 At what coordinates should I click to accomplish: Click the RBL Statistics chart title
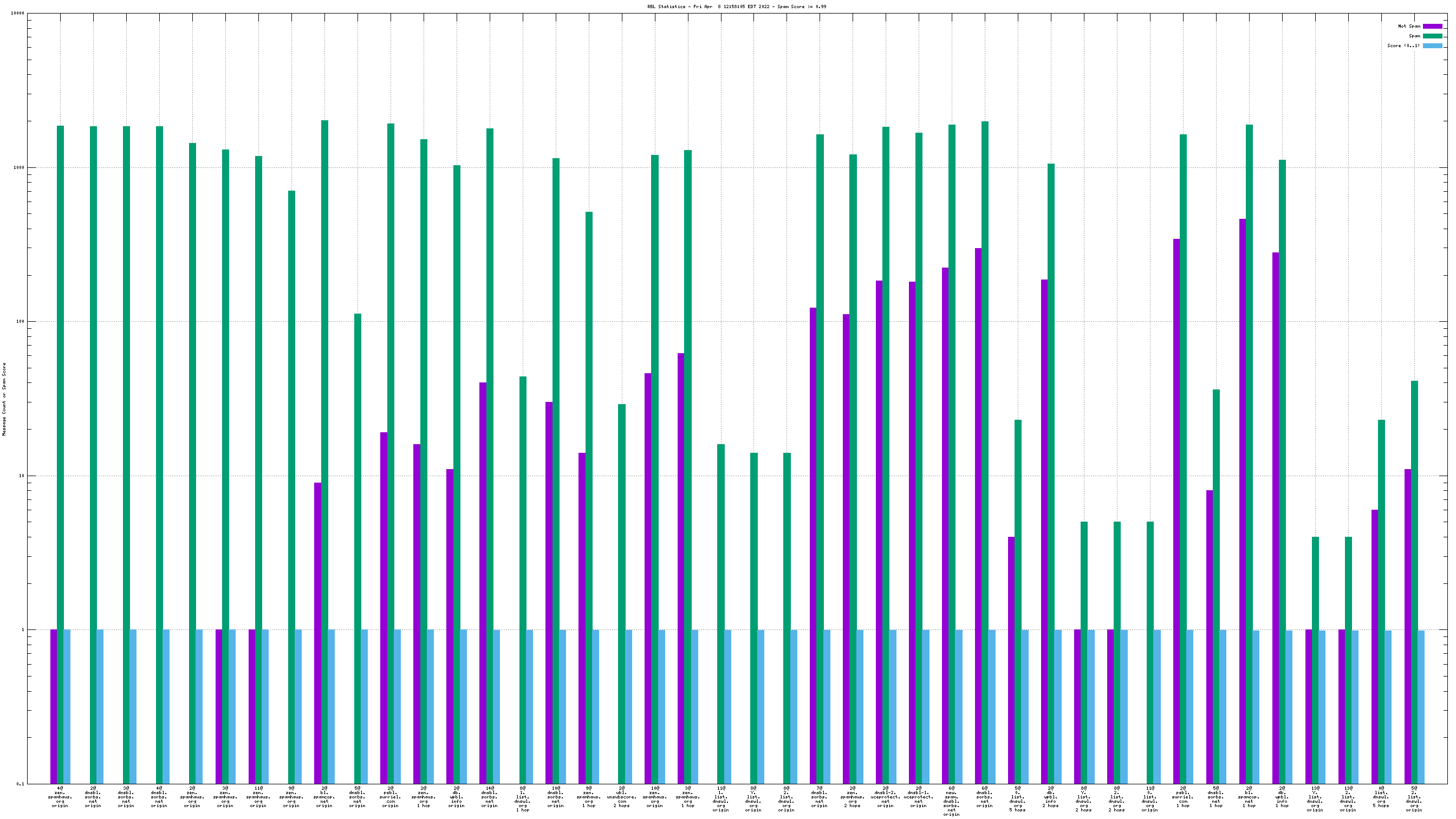(x=737, y=7)
